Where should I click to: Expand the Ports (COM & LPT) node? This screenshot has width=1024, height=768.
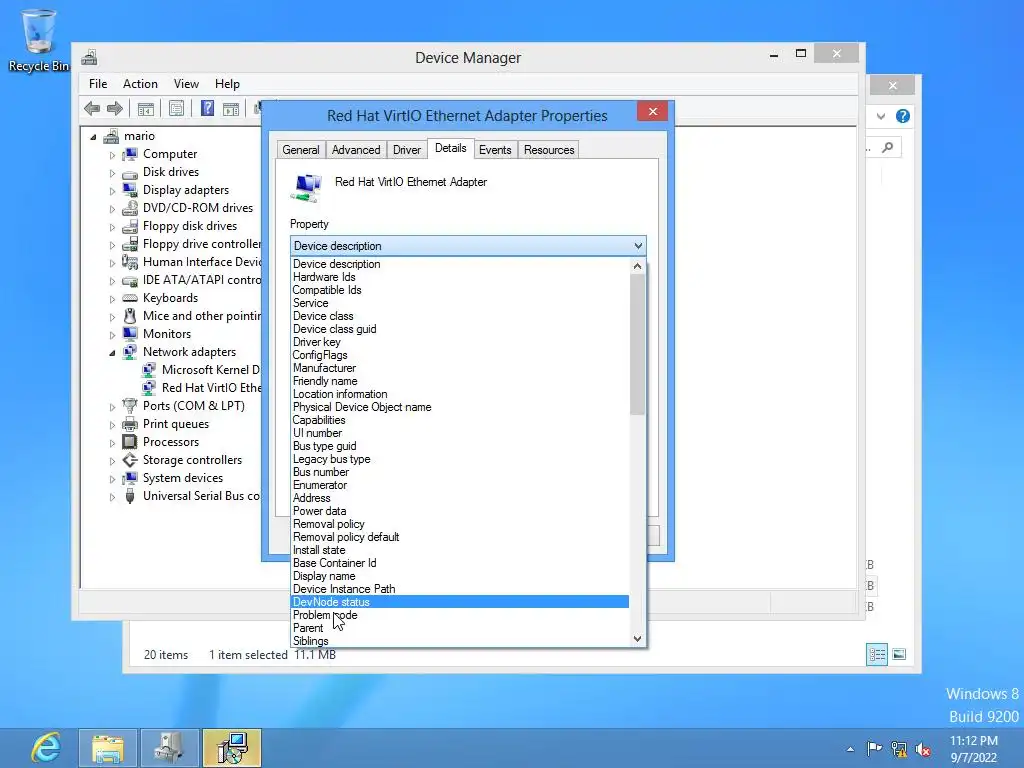[x=112, y=407]
